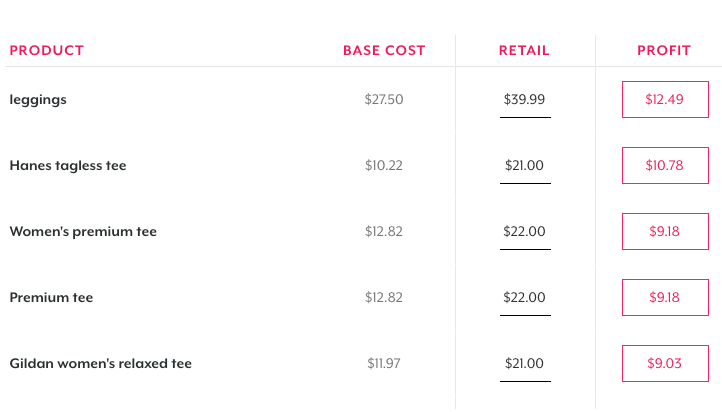Click the leggings base cost $27.50
This screenshot has width=722, height=412.
(384, 99)
